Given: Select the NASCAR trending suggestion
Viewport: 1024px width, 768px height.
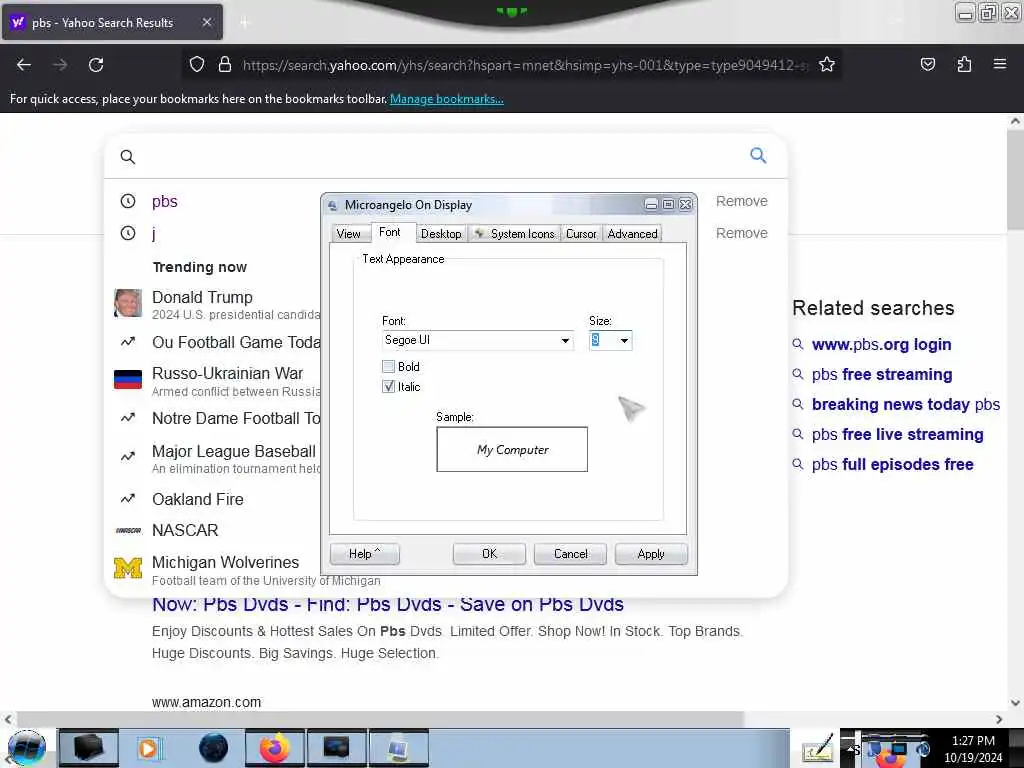Looking at the screenshot, I should click(x=185, y=530).
